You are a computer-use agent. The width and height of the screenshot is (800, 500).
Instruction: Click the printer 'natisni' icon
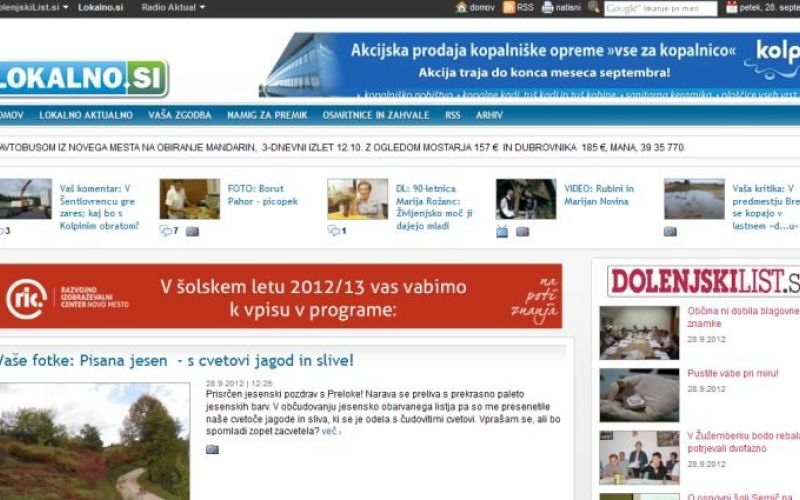click(x=547, y=7)
